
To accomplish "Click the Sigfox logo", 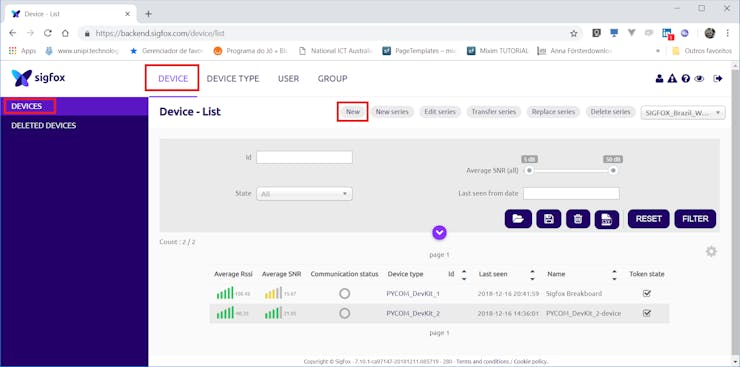I will click(39, 78).
